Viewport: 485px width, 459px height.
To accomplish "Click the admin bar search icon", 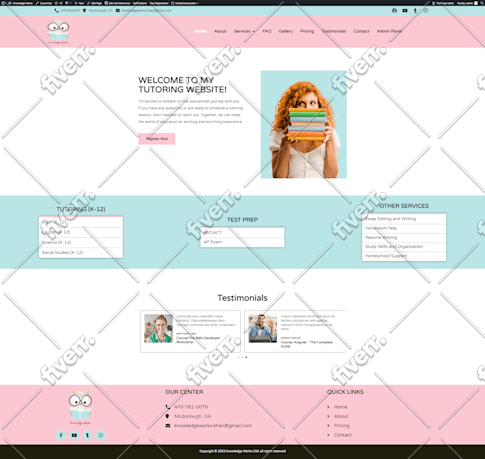I will [482, 3].
